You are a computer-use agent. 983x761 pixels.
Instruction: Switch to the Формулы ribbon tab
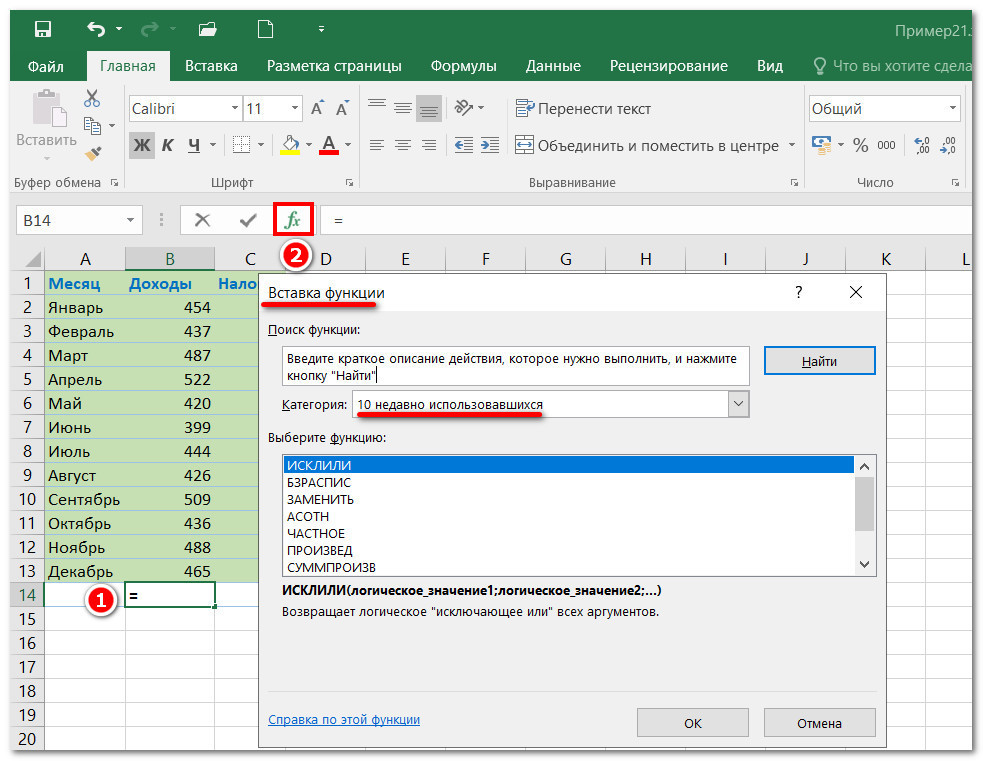463,66
